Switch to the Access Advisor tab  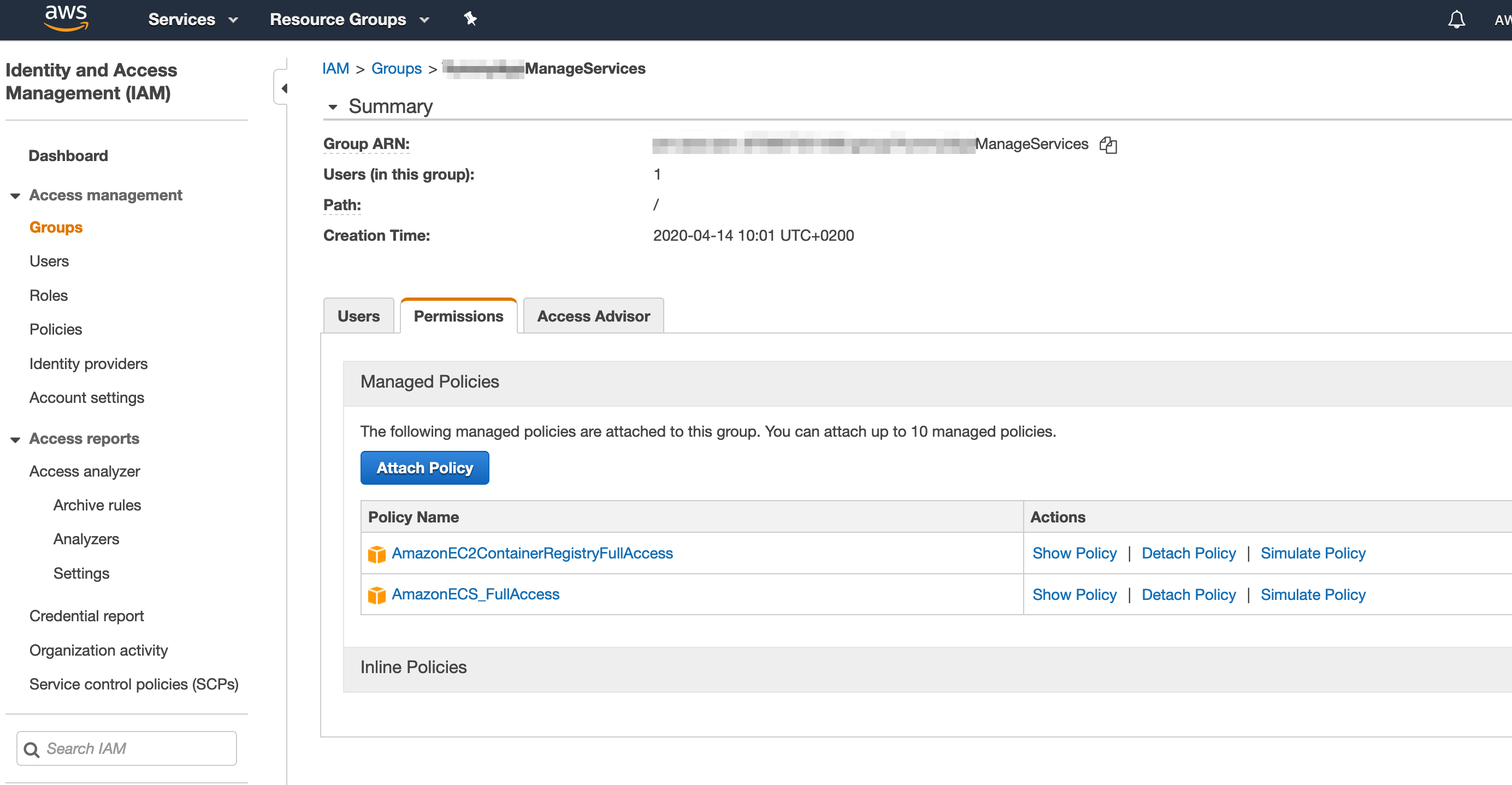click(593, 316)
